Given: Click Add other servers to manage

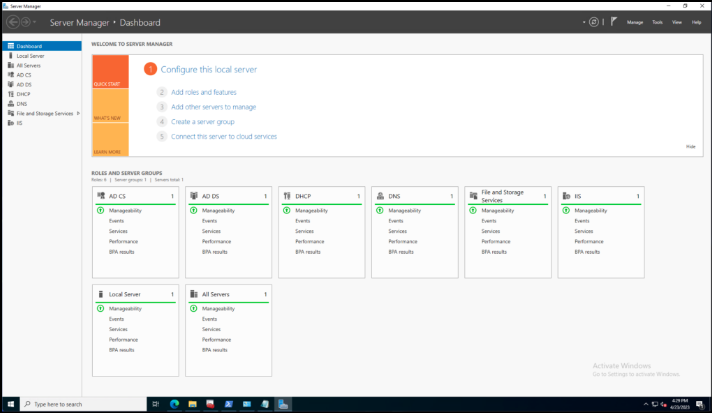Looking at the screenshot, I should [x=213, y=107].
